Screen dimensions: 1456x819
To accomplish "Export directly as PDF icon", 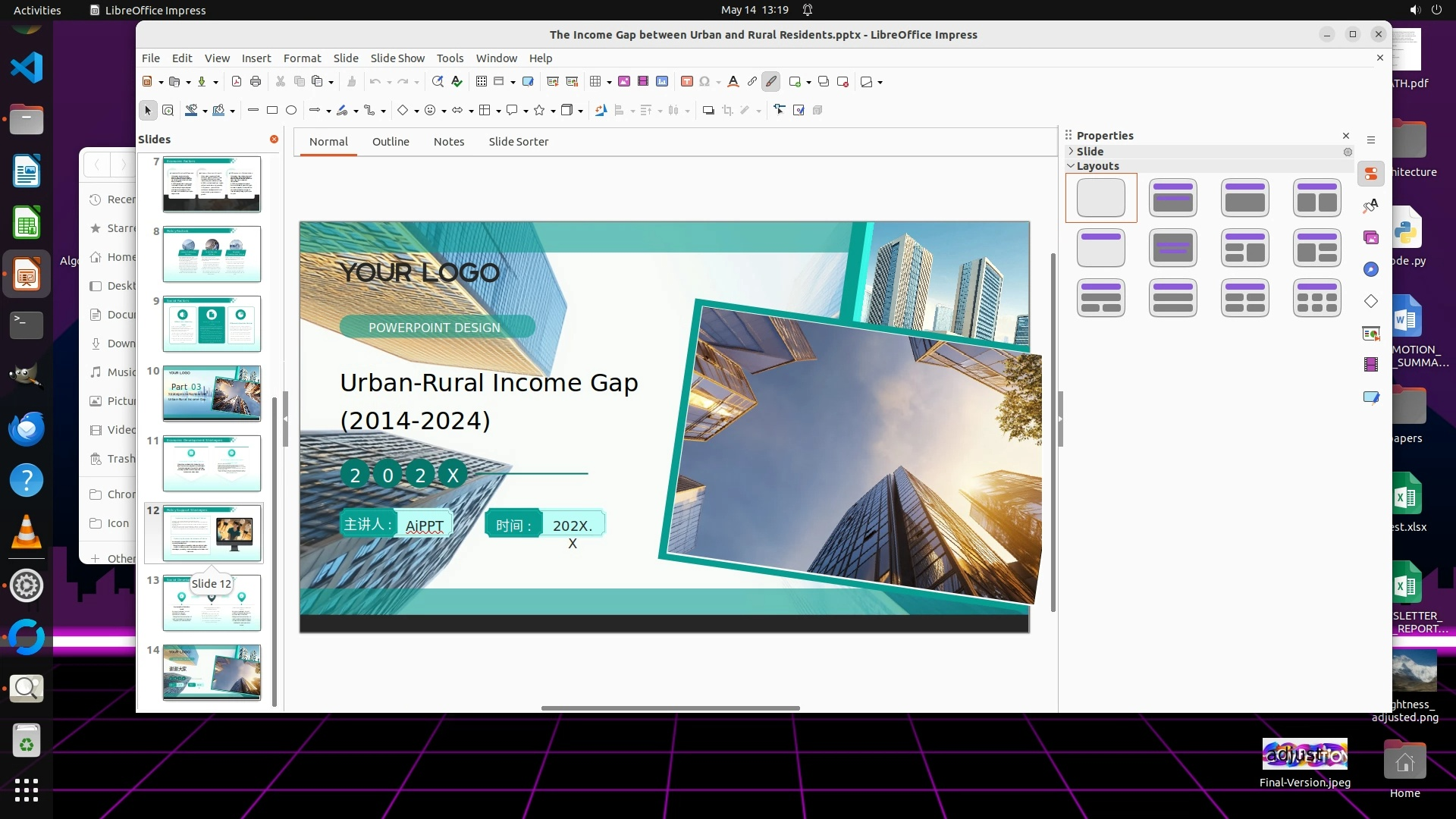I will tap(236, 82).
